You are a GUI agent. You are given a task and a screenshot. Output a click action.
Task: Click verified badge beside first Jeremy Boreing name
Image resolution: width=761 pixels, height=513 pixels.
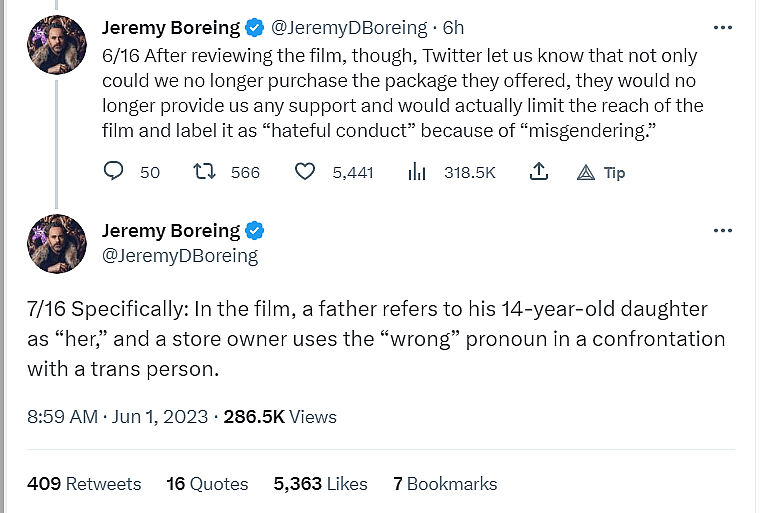tap(255, 27)
